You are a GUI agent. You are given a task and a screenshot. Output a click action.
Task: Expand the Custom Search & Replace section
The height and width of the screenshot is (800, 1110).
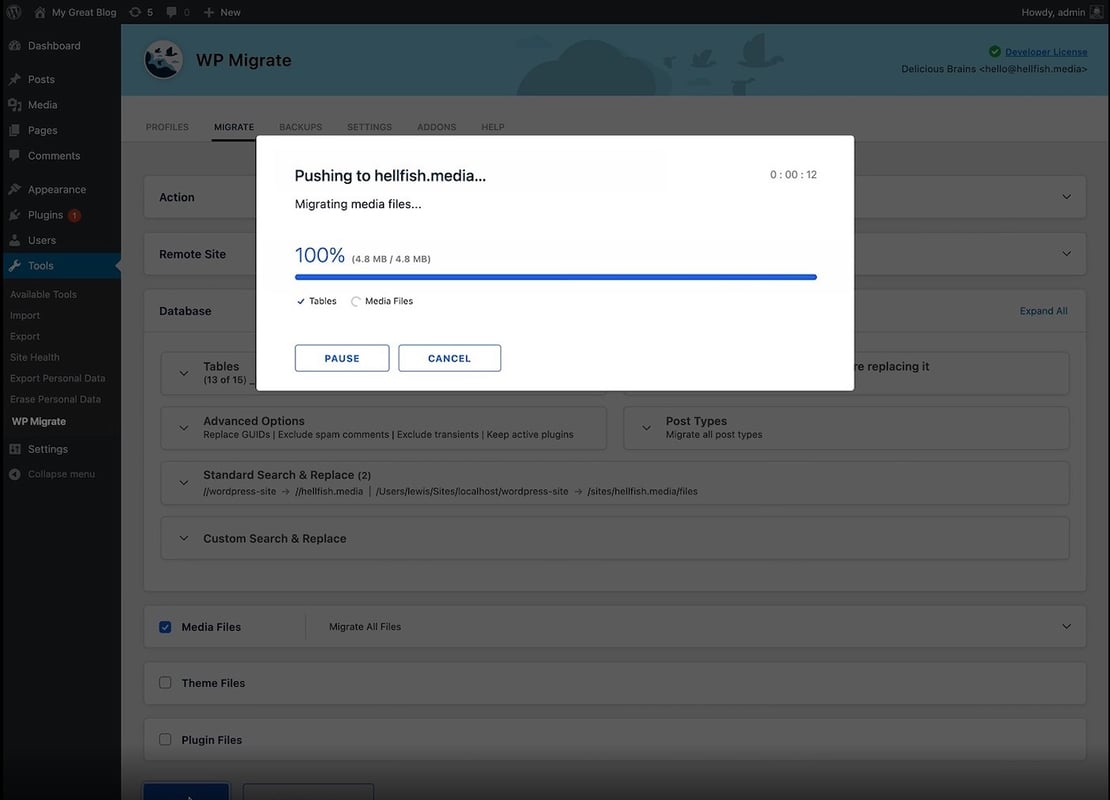(x=183, y=538)
